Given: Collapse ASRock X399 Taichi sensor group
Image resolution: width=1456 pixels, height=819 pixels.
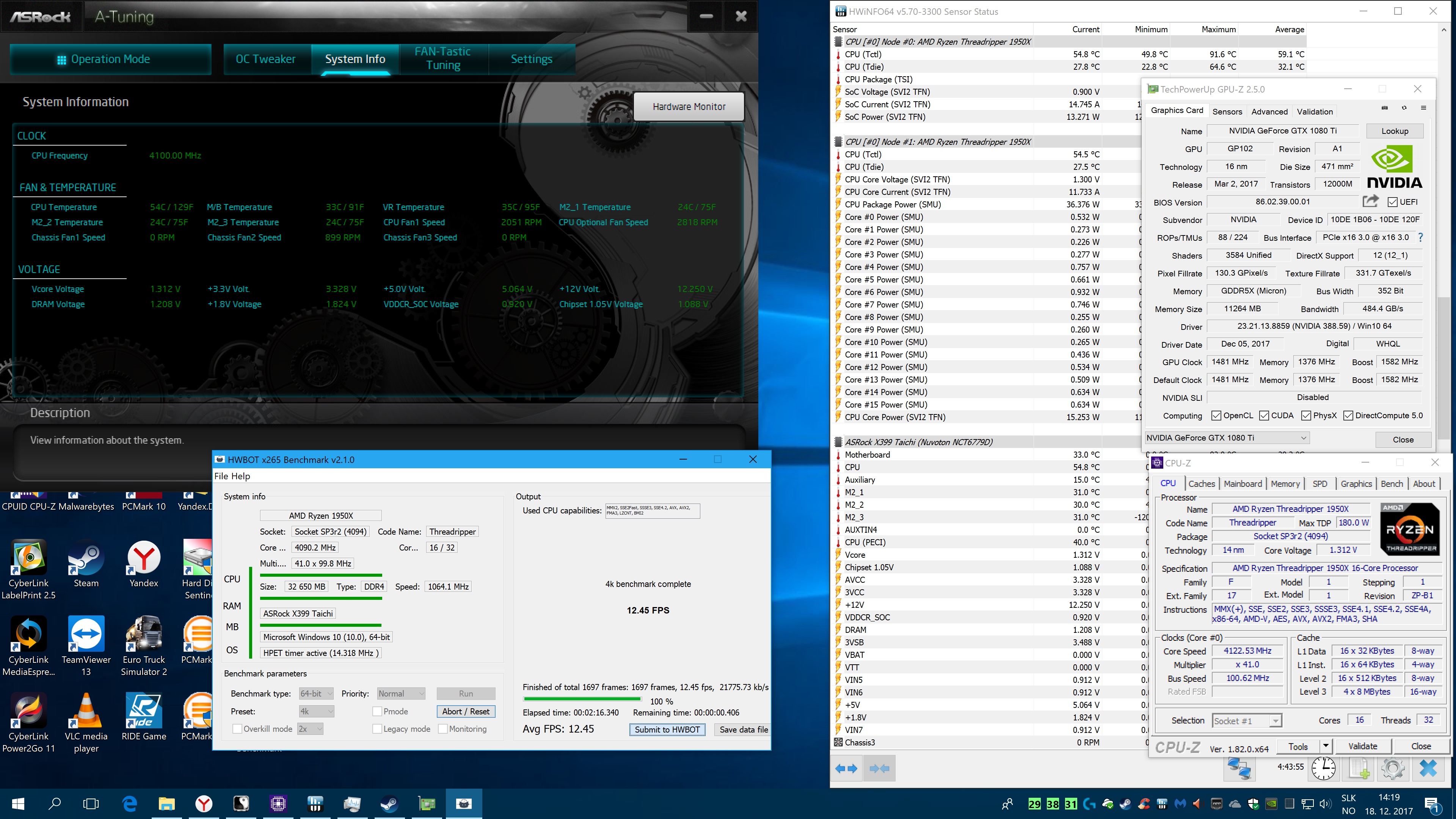Looking at the screenshot, I should pyautogui.click(x=839, y=442).
